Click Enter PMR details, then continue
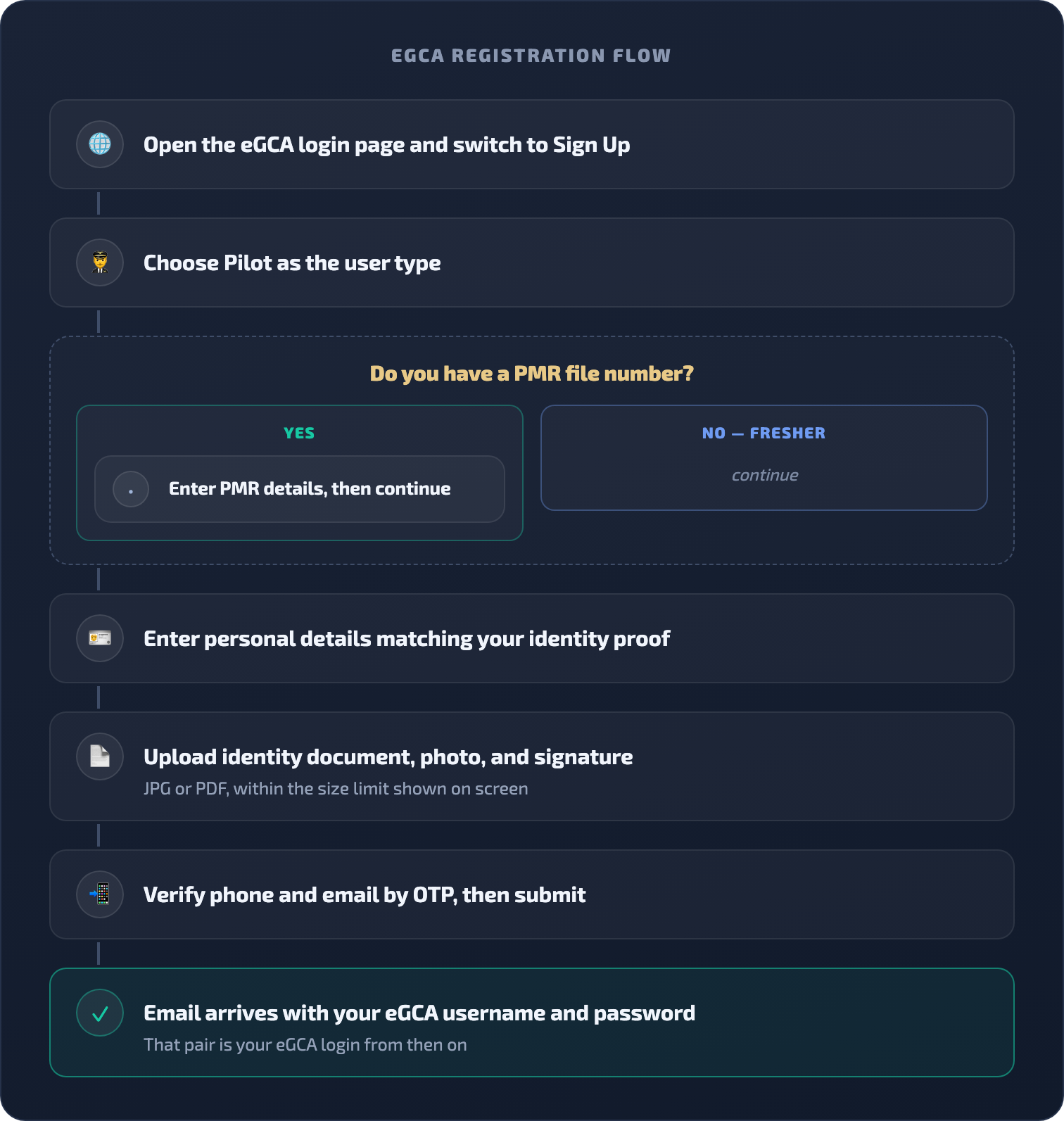 tap(310, 488)
